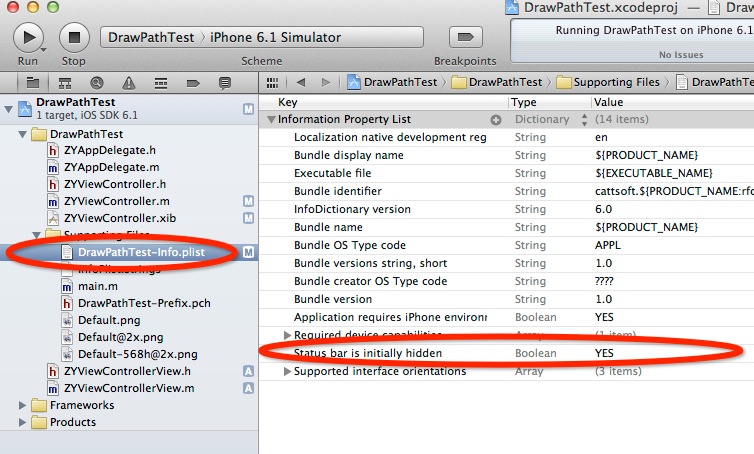Select Default-568h@2x.png image file
754x454 pixels.
(x=138, y=354)
